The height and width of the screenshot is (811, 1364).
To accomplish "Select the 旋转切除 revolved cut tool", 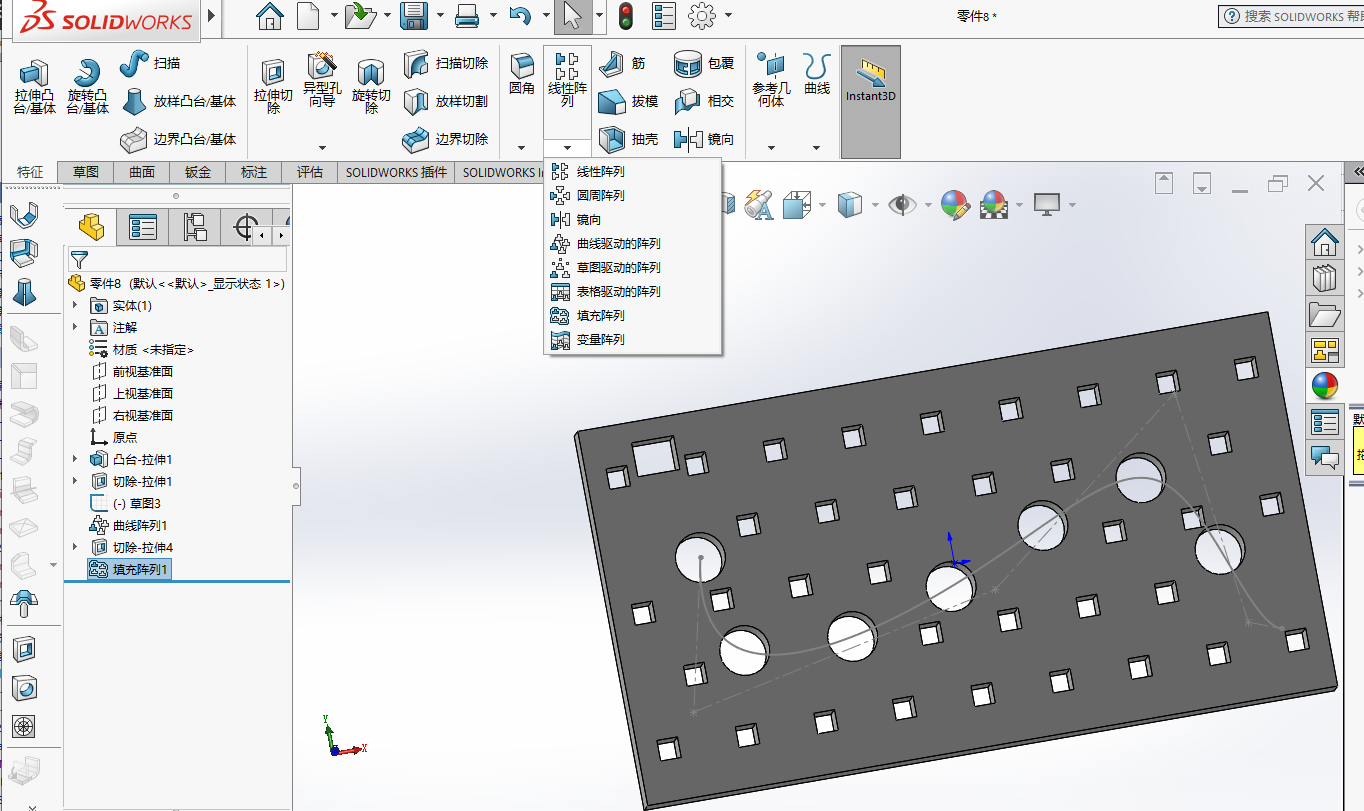I will click(371, 86).
